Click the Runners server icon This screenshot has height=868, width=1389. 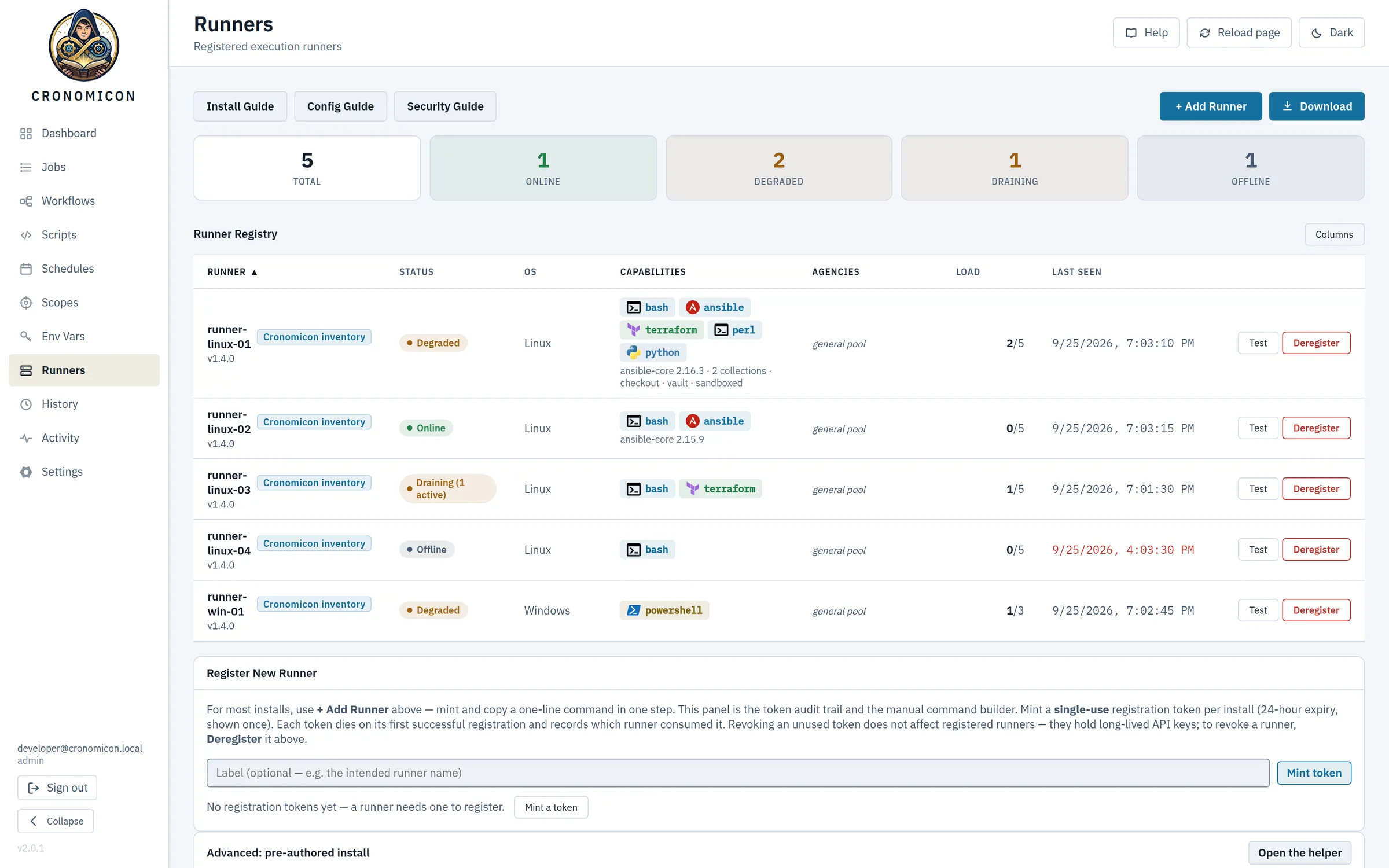(x=26, y=370)
